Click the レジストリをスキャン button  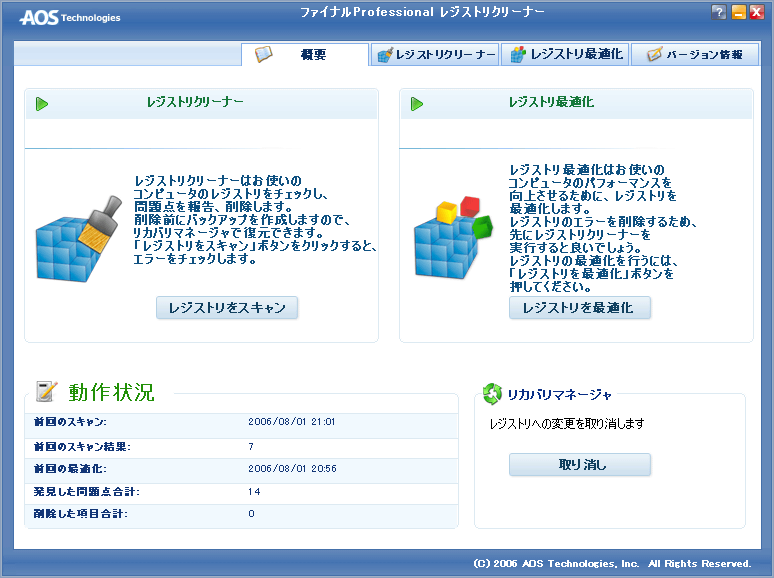coord(227,308)
